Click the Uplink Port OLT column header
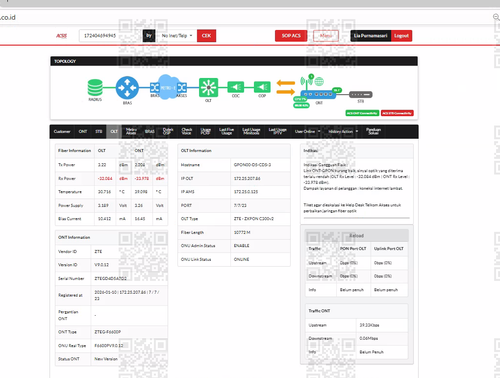500x378 pixels. pos(389,249)
